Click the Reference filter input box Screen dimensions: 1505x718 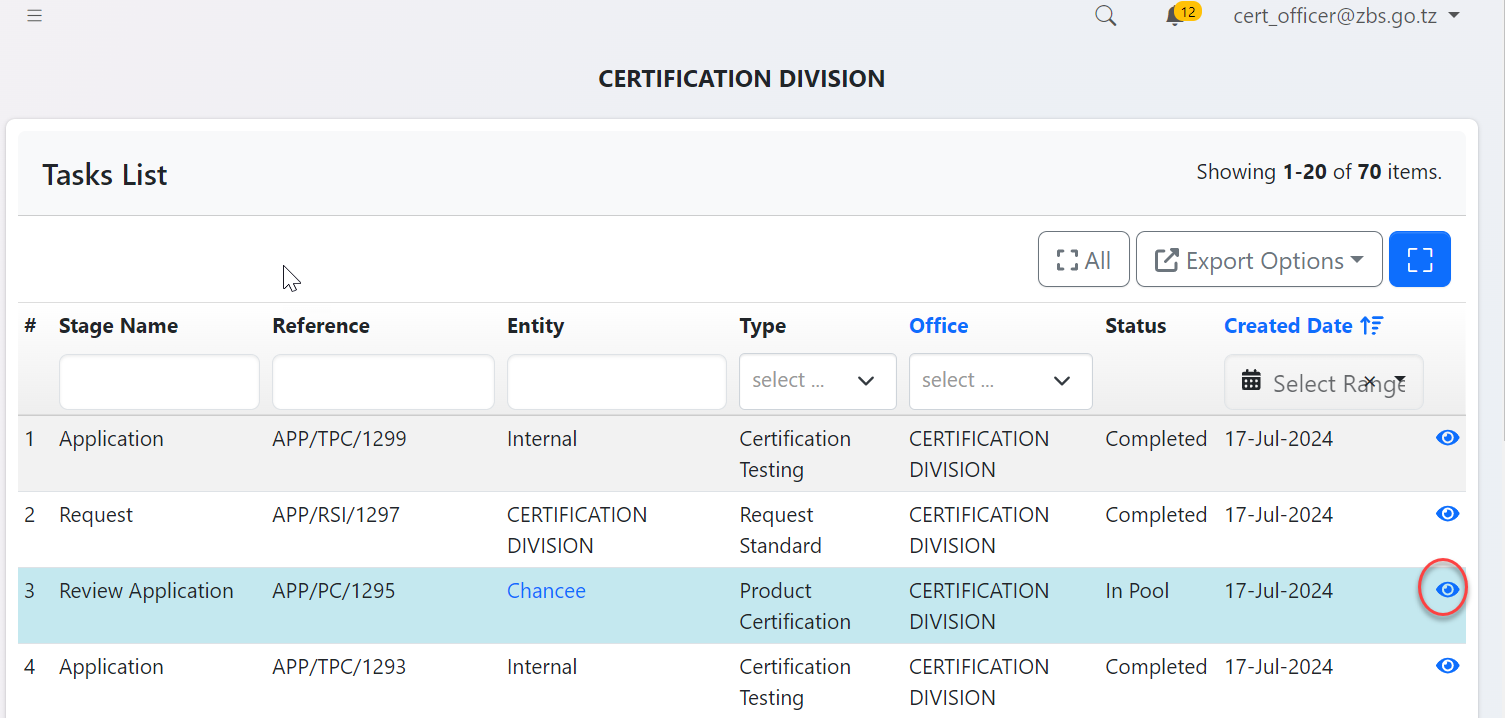(383, 382)
